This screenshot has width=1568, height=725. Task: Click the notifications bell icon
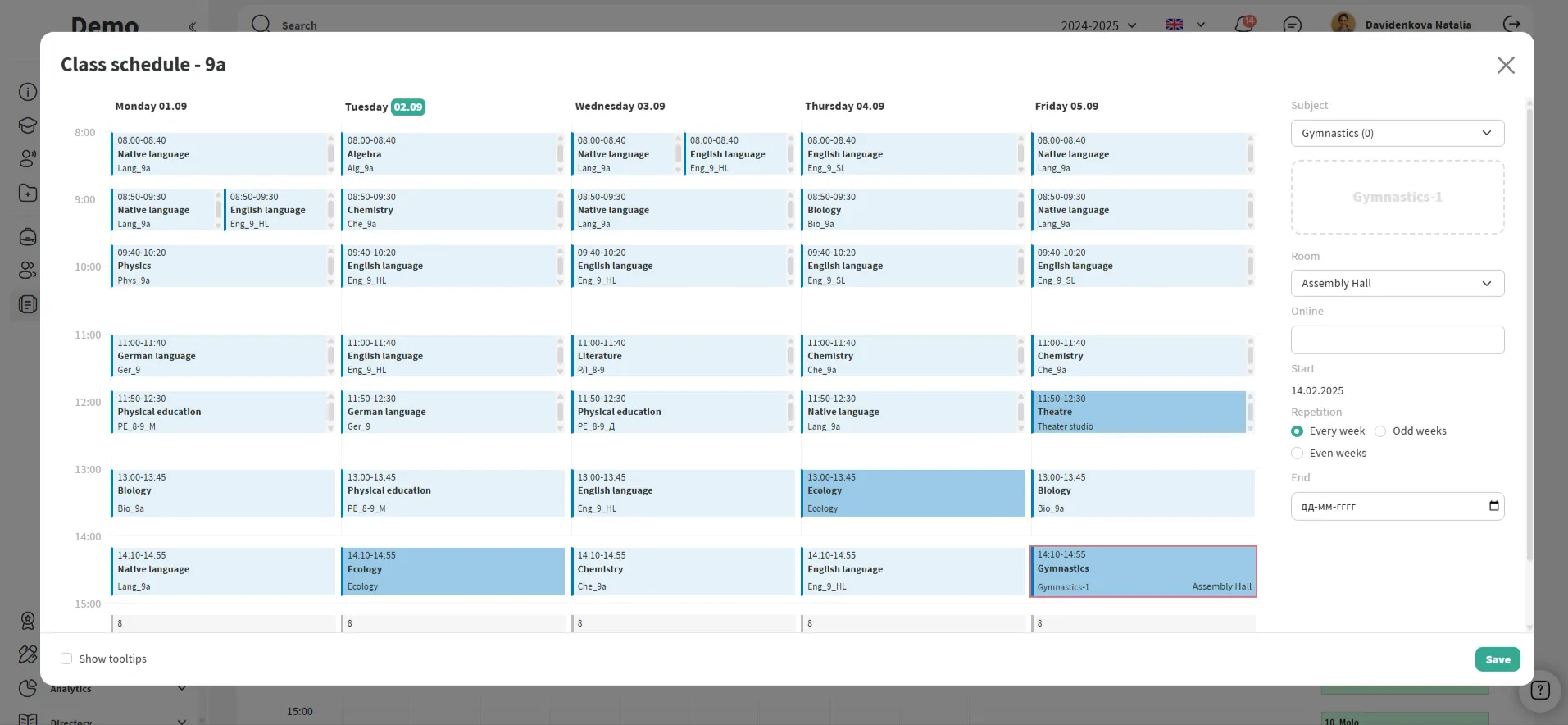(1243, 25)
